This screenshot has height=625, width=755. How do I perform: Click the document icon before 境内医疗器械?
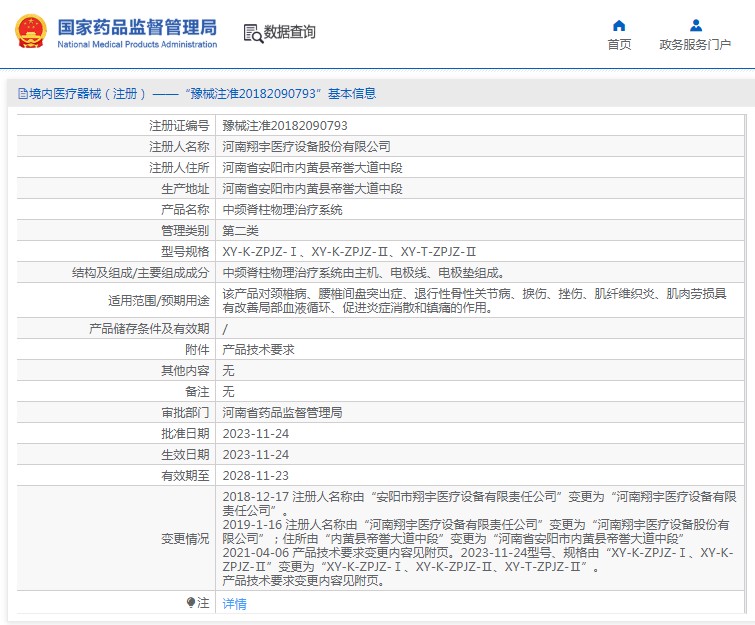tap(23, 93)
